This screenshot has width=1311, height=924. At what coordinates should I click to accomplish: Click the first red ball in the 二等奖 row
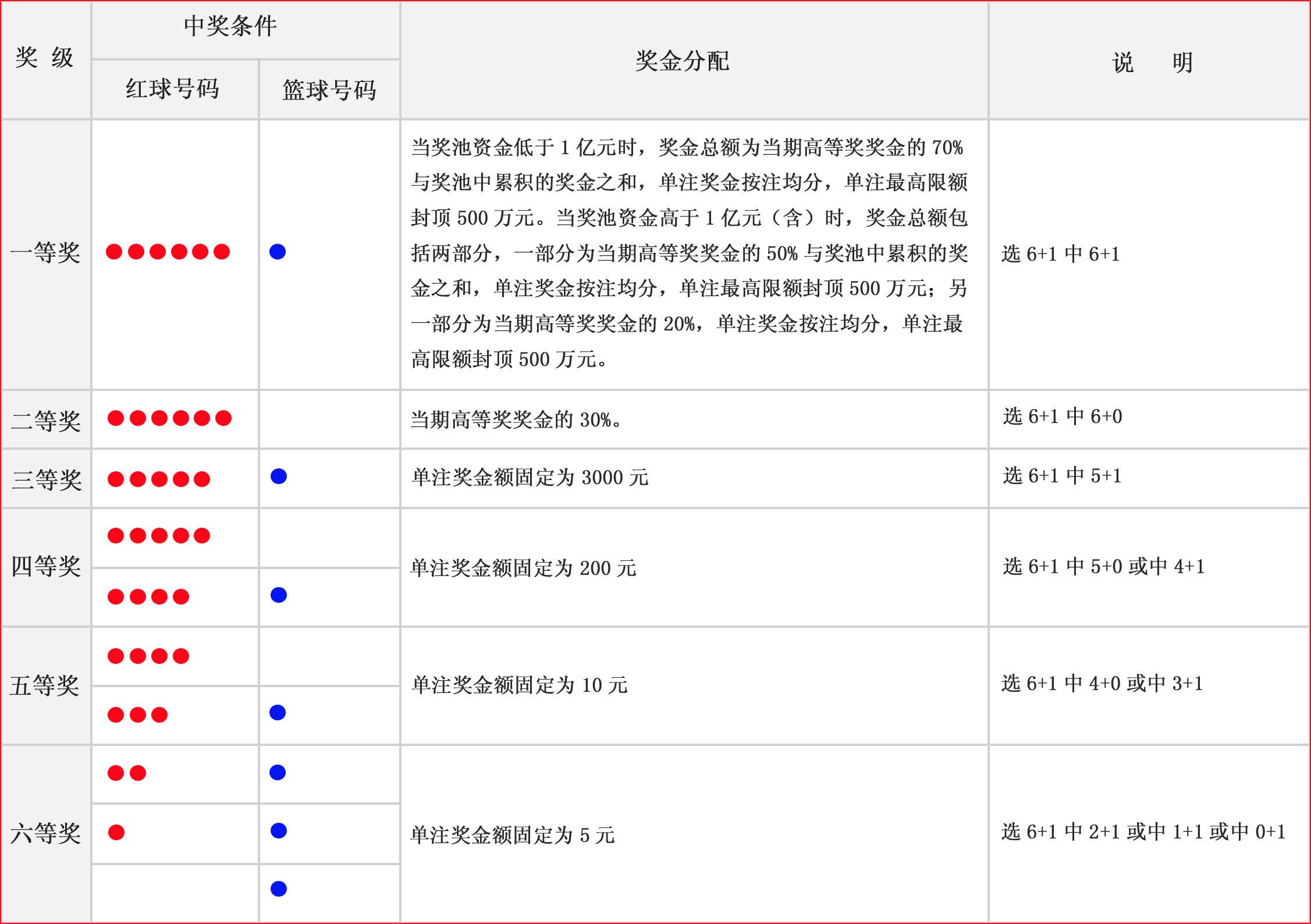point(116,418)
